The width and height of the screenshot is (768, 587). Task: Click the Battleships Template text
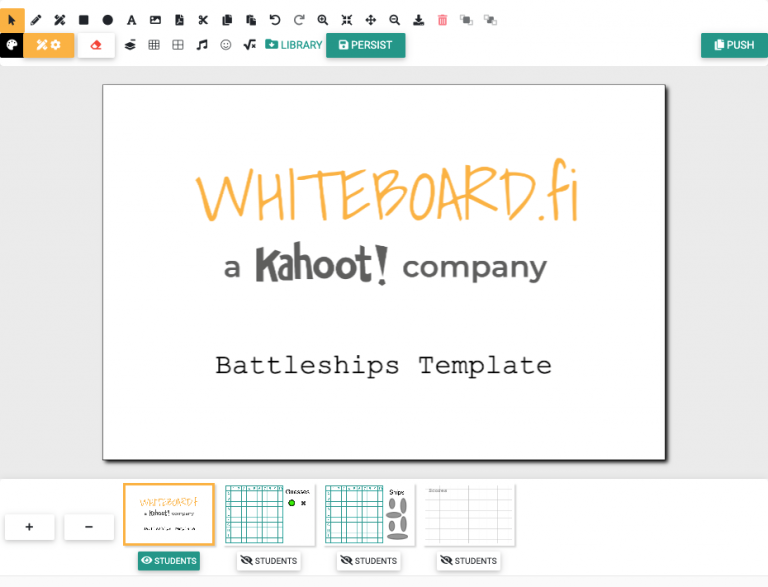coord(384,366)
